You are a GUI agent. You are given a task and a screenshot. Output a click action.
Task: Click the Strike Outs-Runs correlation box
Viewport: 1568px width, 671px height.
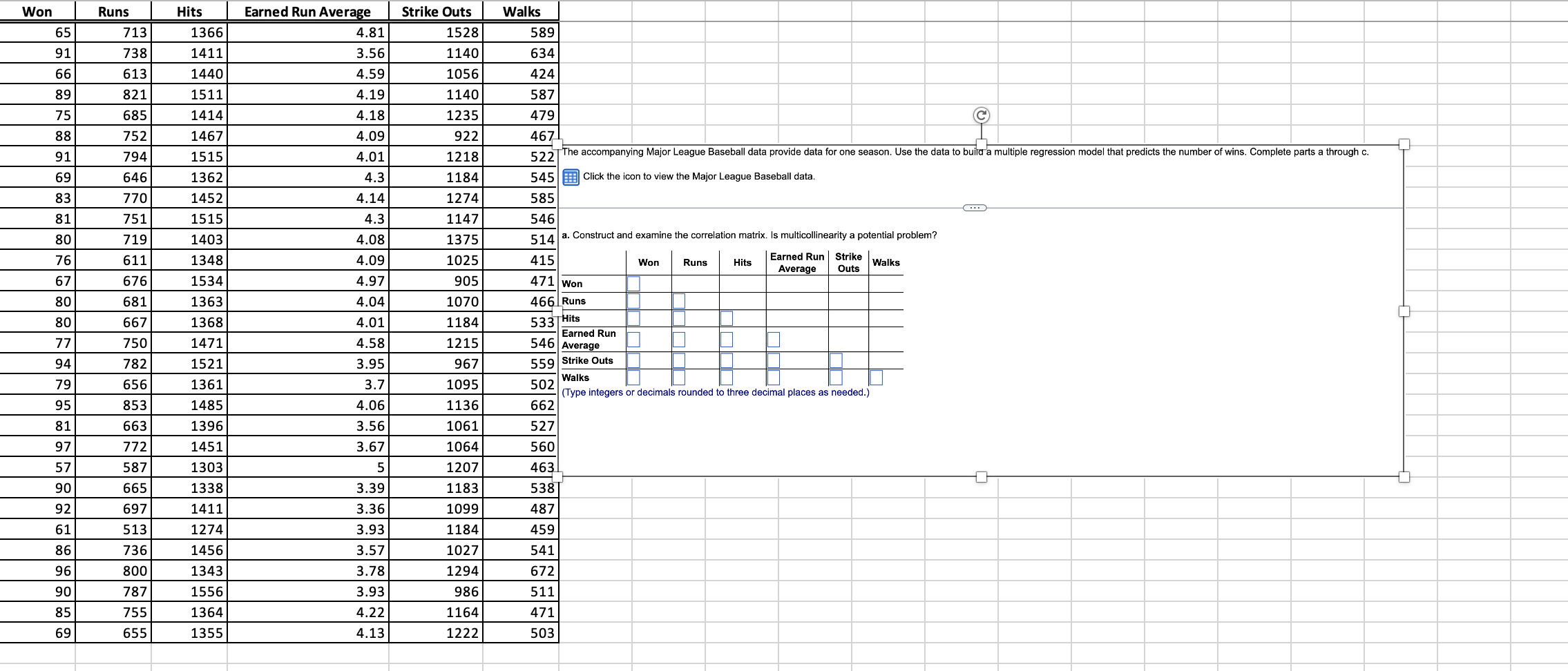pos(678,360)
